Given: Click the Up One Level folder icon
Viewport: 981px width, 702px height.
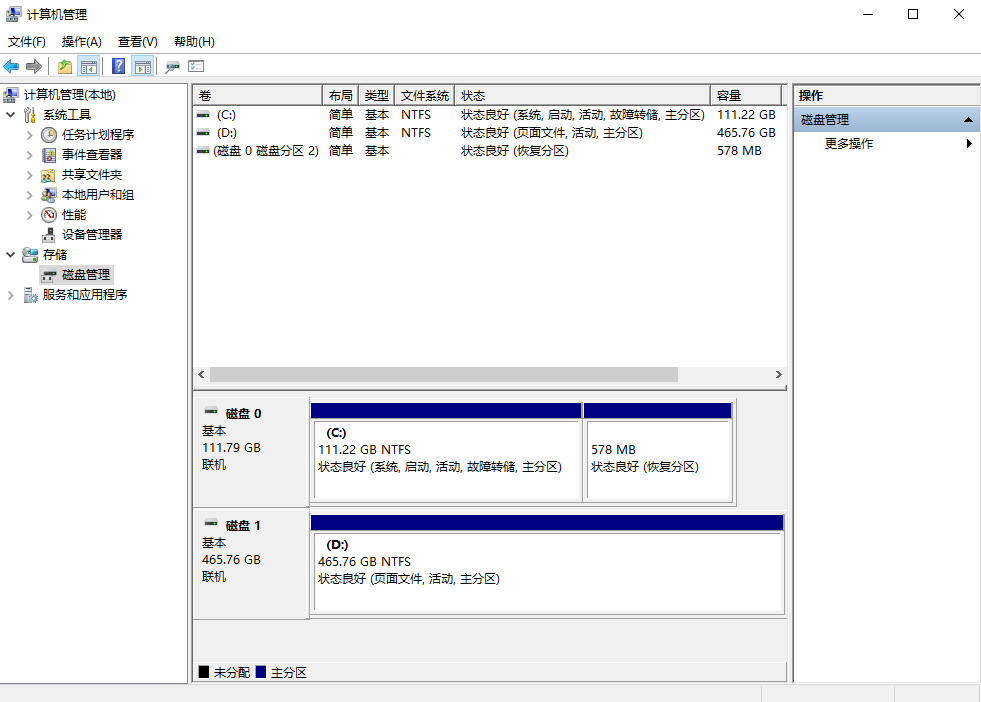Looking at the screenshot, I should (65, 66).
